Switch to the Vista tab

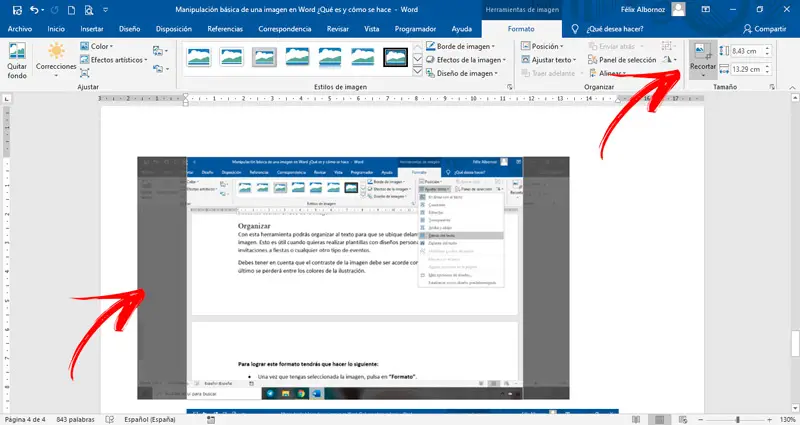tap(371, 29)
